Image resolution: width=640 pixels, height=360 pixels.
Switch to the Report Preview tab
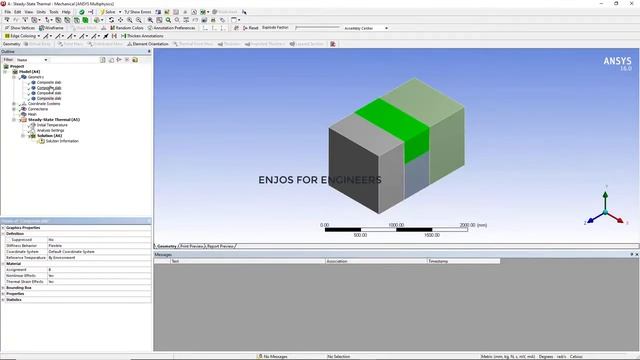click(x=220, y=246)
